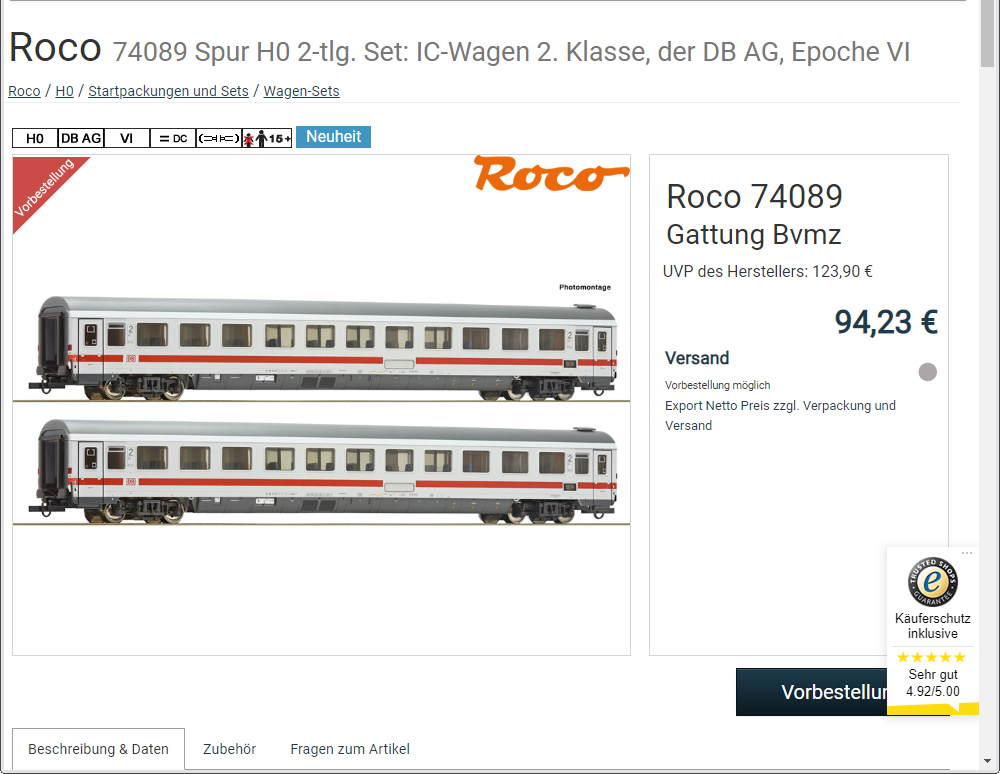This screenshot has height=774, width=1000.
Task: Click the blue Neuheit label
Action: pos(334,137)
